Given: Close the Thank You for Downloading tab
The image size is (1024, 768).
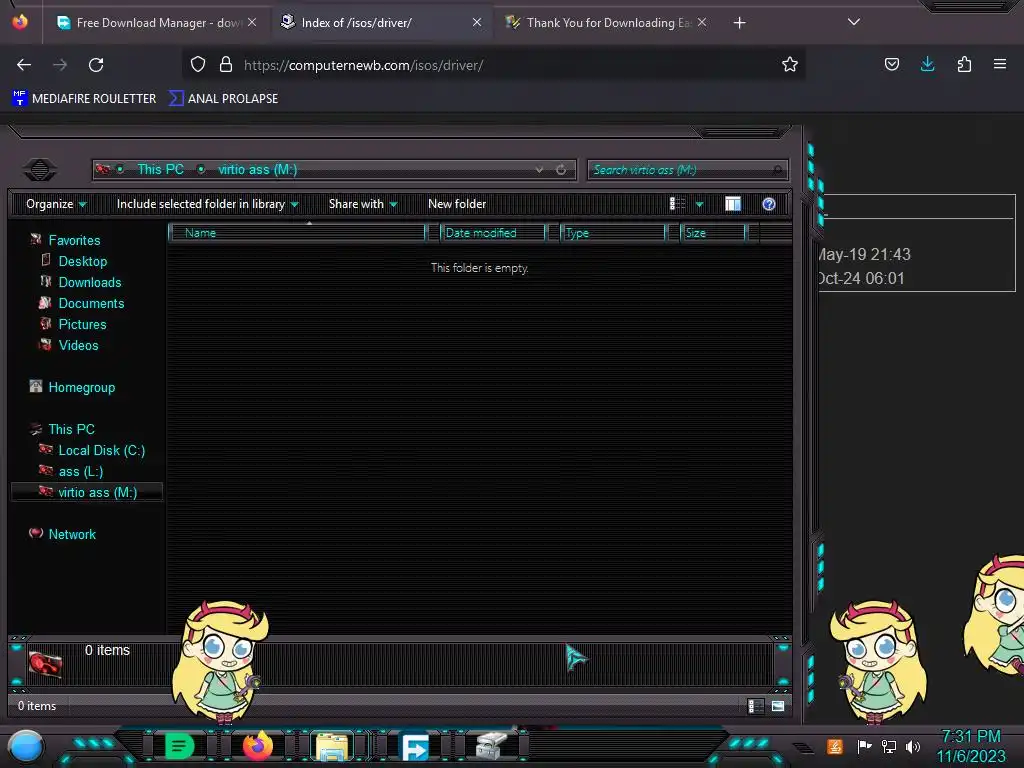Looking at the screenshot, I should [x=702, y=22].
